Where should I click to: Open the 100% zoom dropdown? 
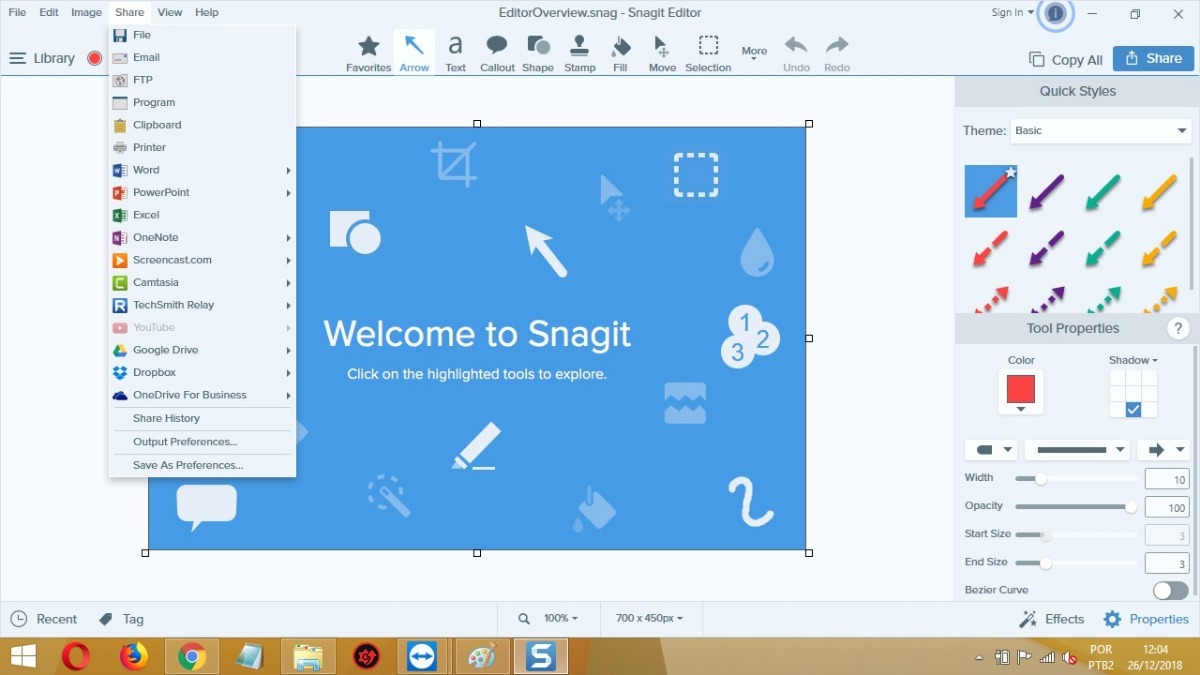pos(561,619)
